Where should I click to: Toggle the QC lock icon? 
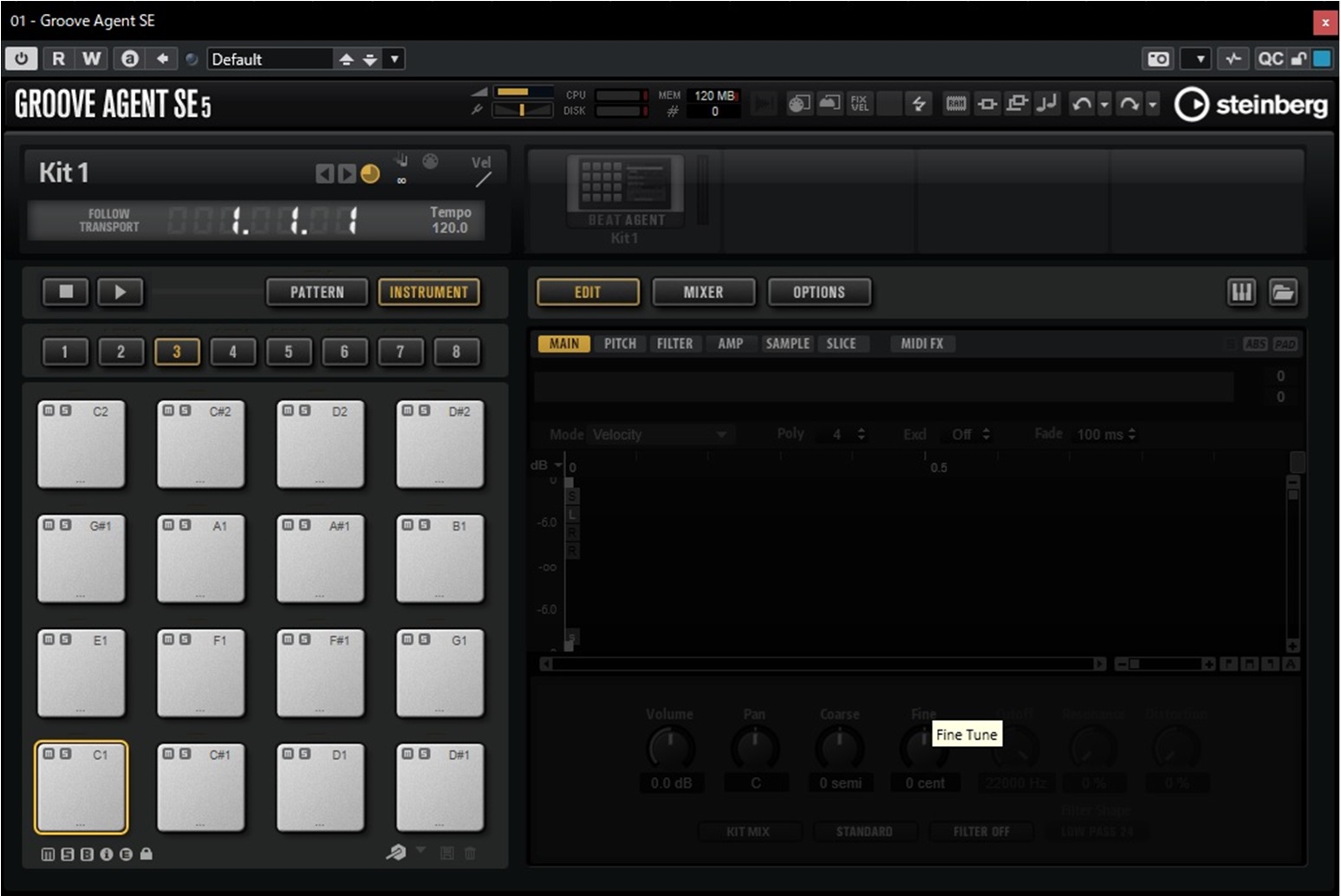tap(1298, 59)
